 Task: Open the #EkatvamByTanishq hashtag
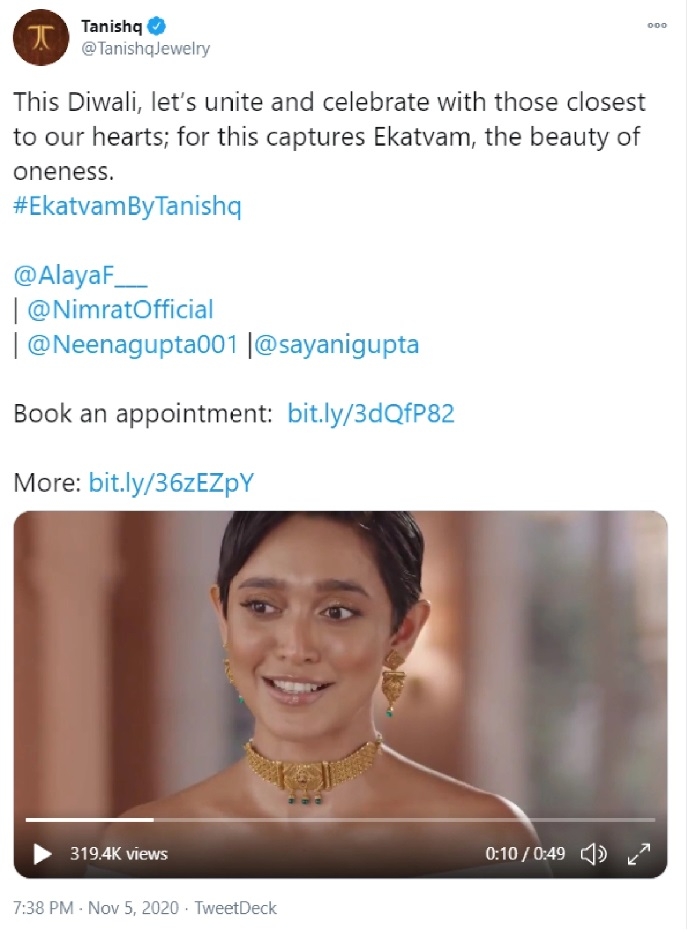tap(127, 207)
